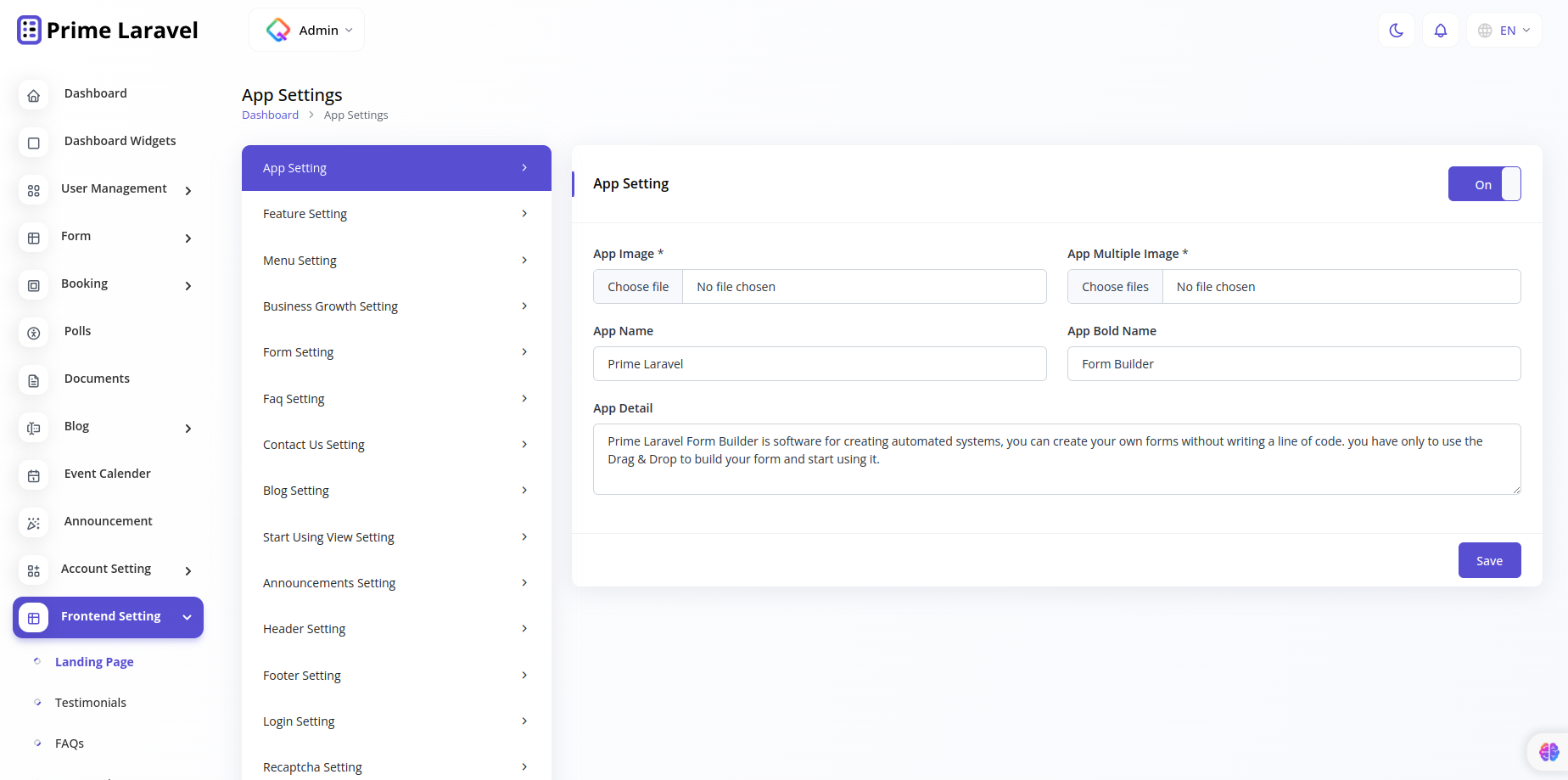Click the Prime Laravel logo icon
Viewport: 1568px width, 780px height.
[x=28, y=30]
